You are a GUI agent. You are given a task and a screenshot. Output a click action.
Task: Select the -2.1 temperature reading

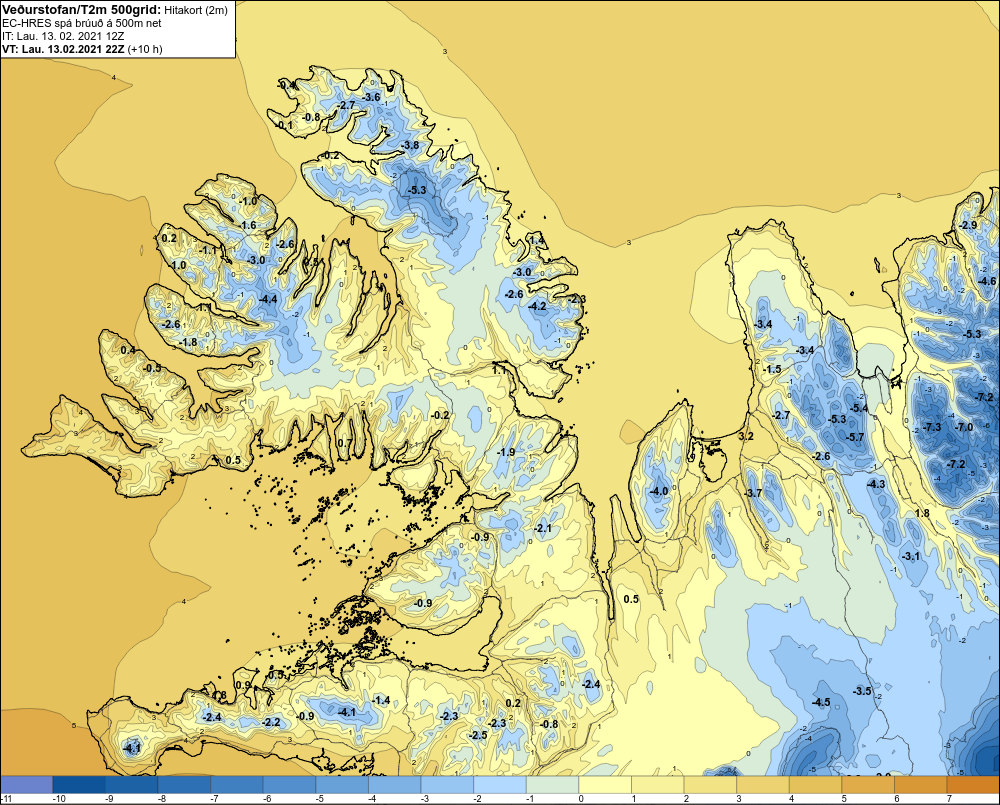[x=543, y=529]
